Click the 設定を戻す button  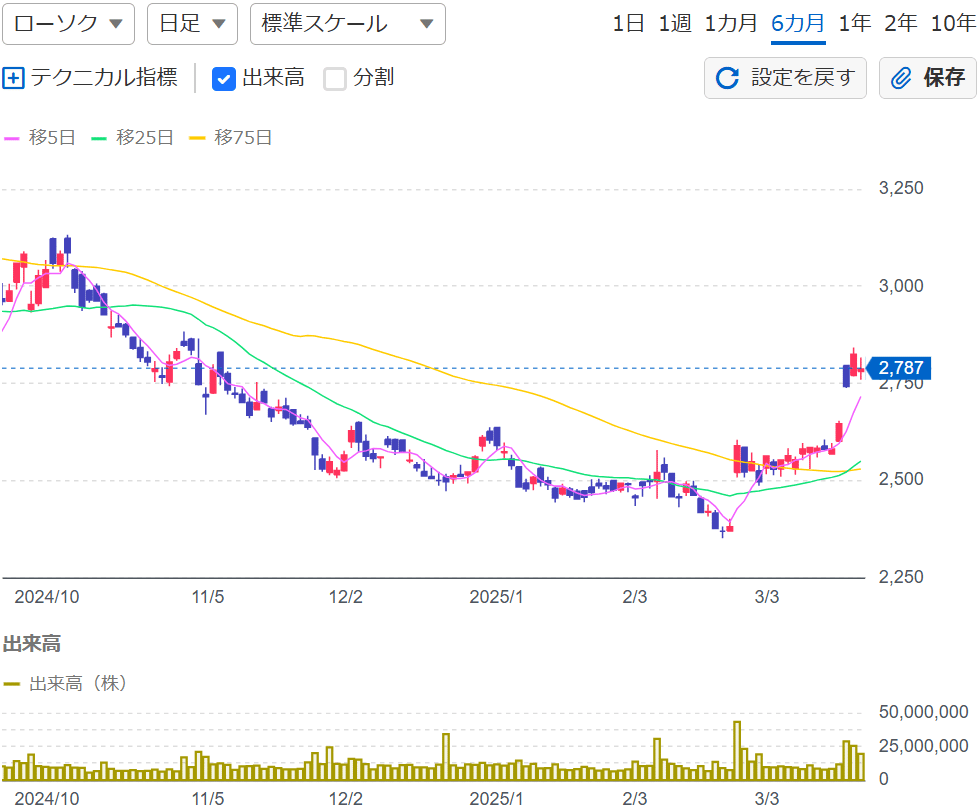point(785,78)
